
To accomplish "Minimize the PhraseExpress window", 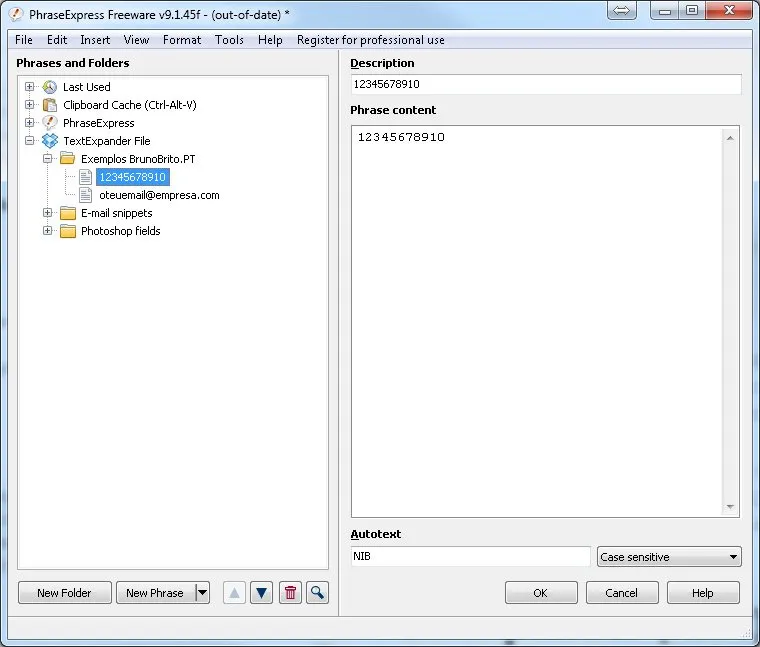I will coord(665,11).
